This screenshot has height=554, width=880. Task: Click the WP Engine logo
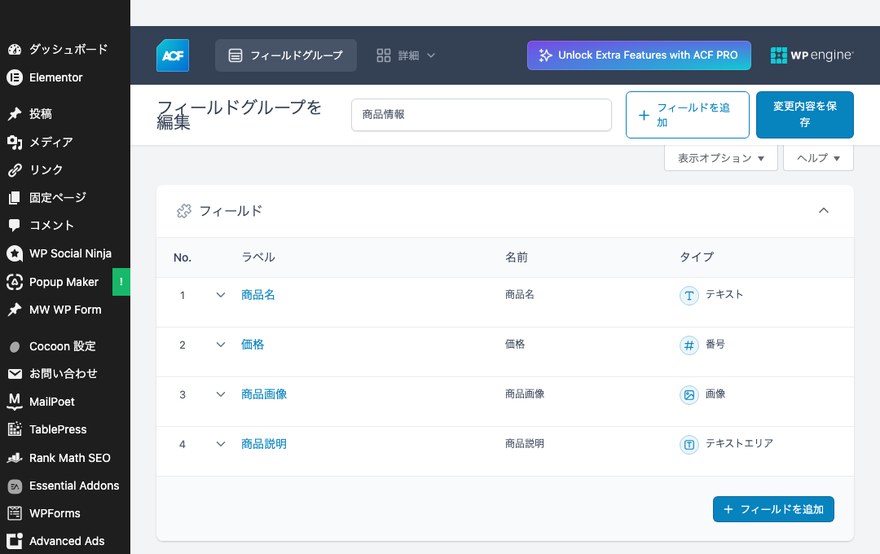click(x=812, y=55)
